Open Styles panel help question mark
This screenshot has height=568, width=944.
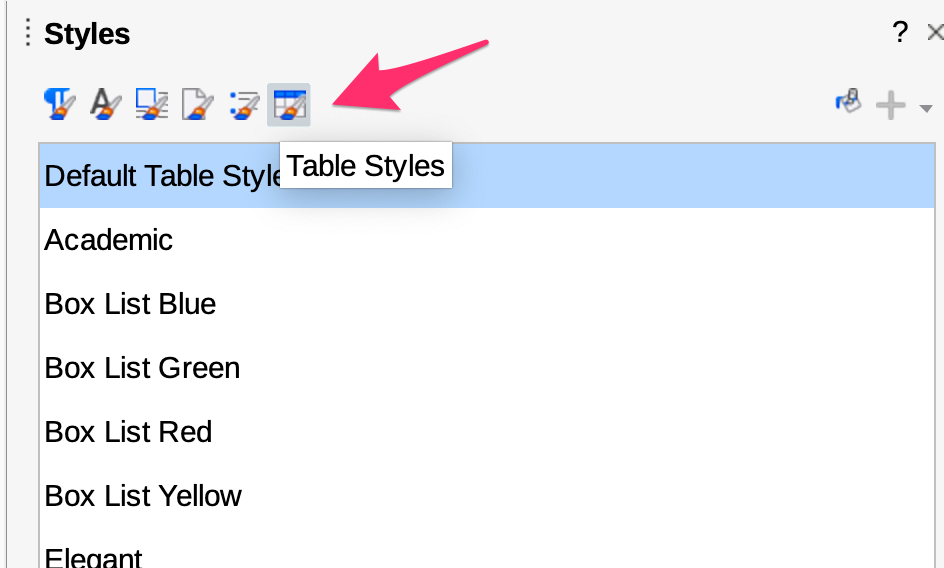(900, 33)
